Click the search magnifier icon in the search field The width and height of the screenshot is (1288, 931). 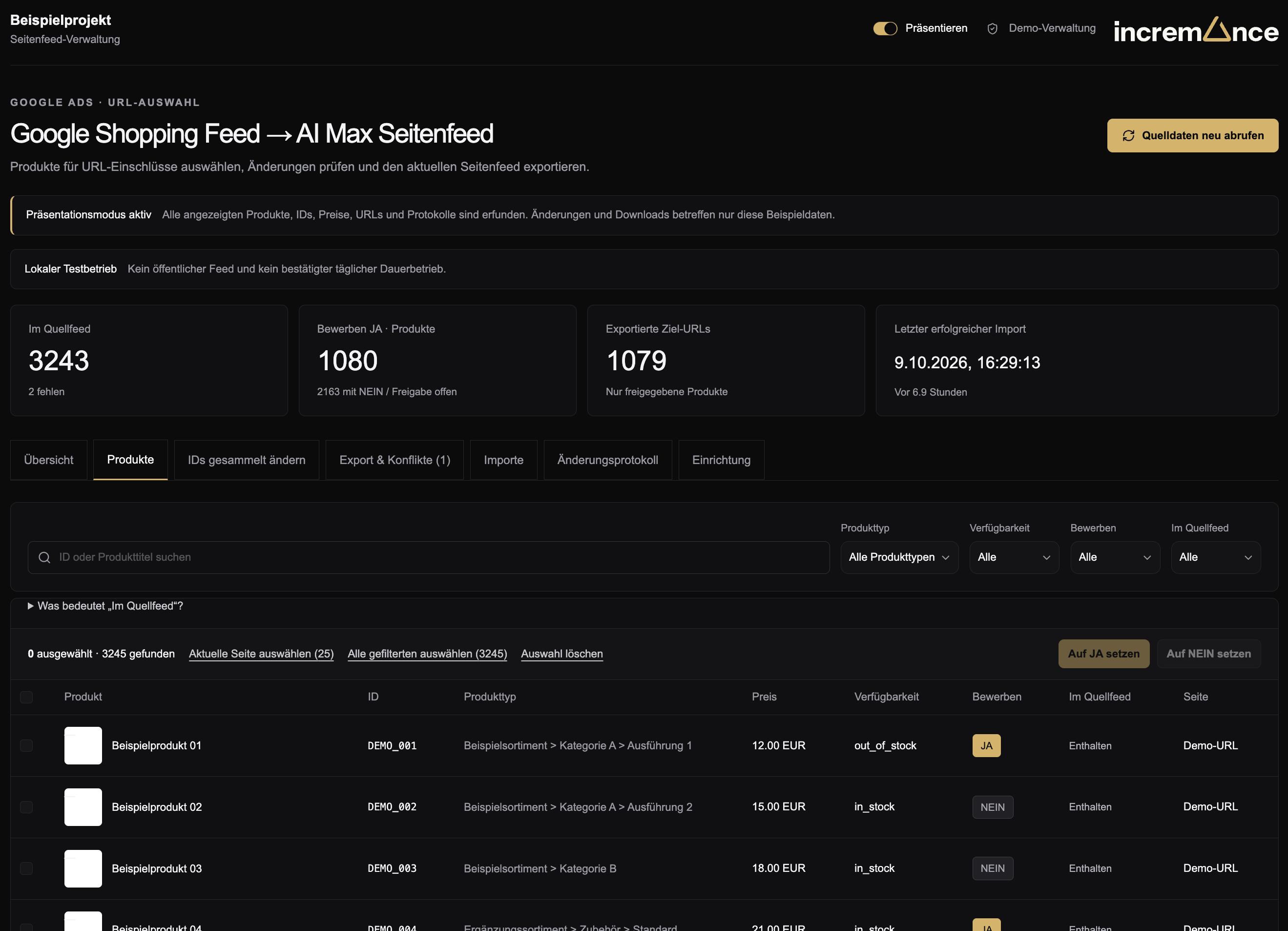pos(44,557)
